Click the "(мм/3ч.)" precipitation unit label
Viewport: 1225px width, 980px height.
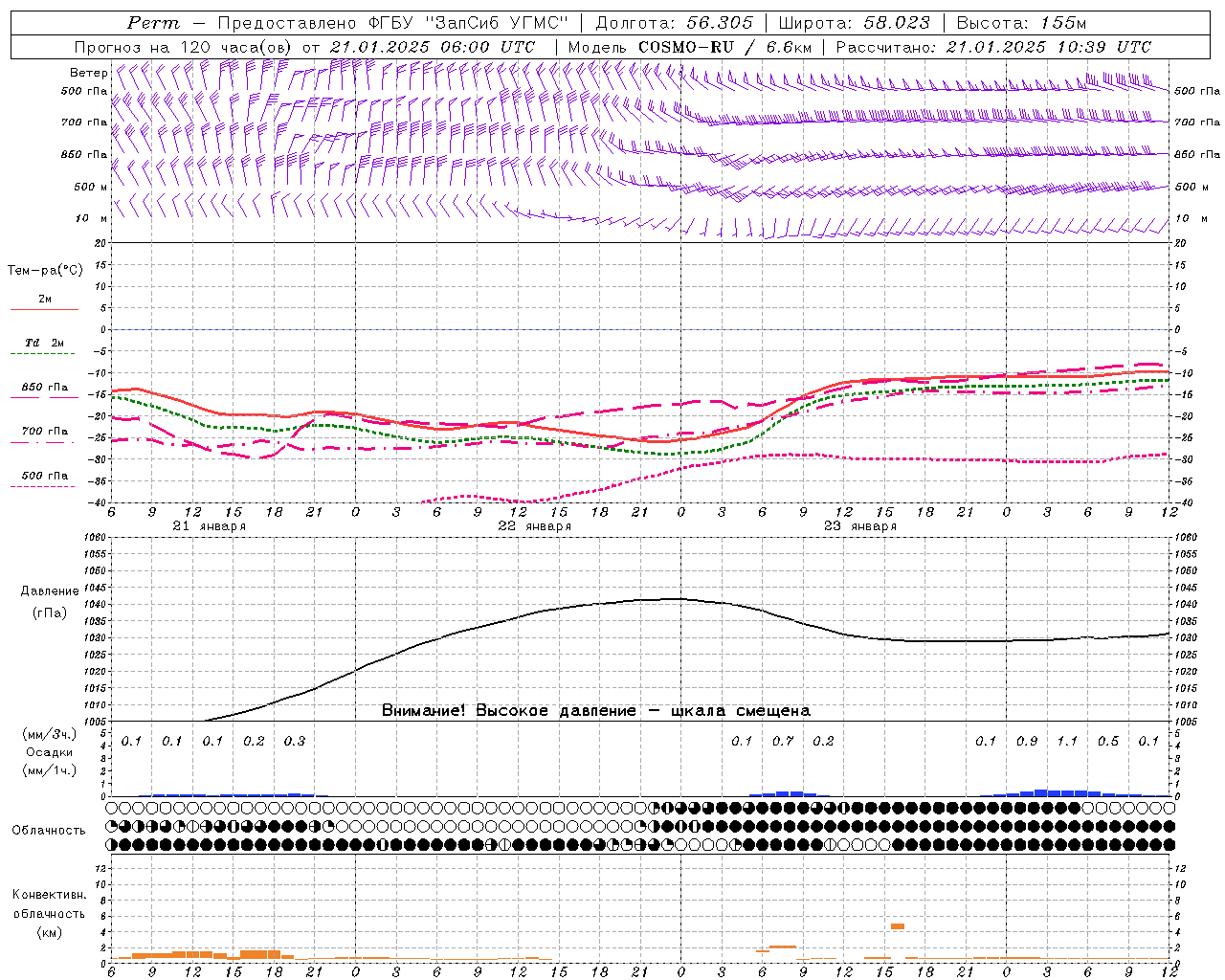(49, 734)
